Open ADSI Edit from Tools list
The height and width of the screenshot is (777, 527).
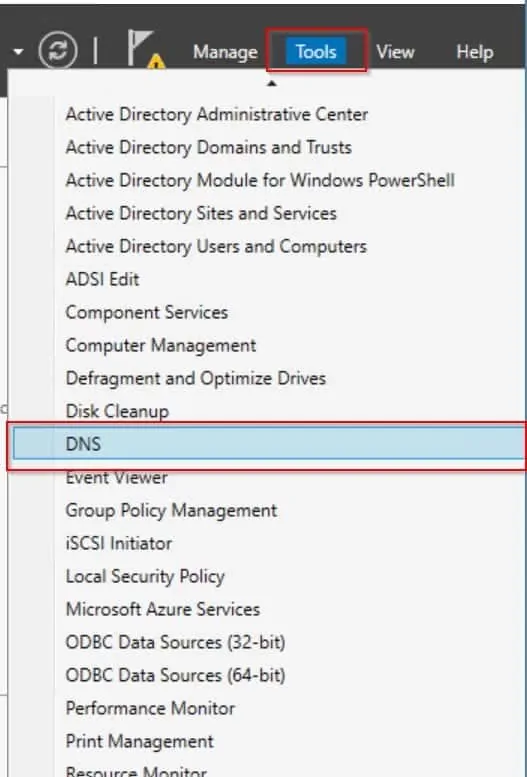pos(103,279)
